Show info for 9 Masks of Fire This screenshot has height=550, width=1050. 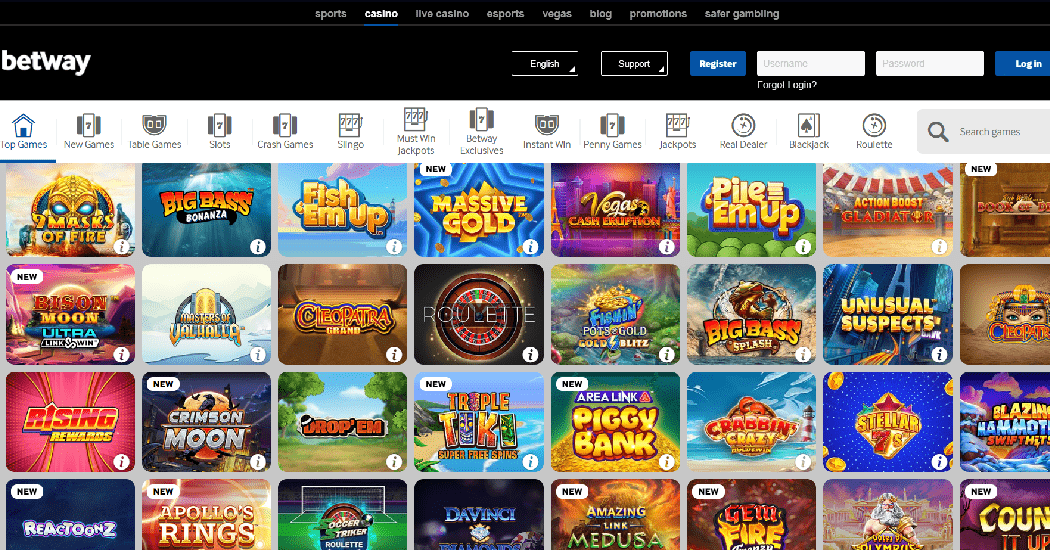coord(121,247)
